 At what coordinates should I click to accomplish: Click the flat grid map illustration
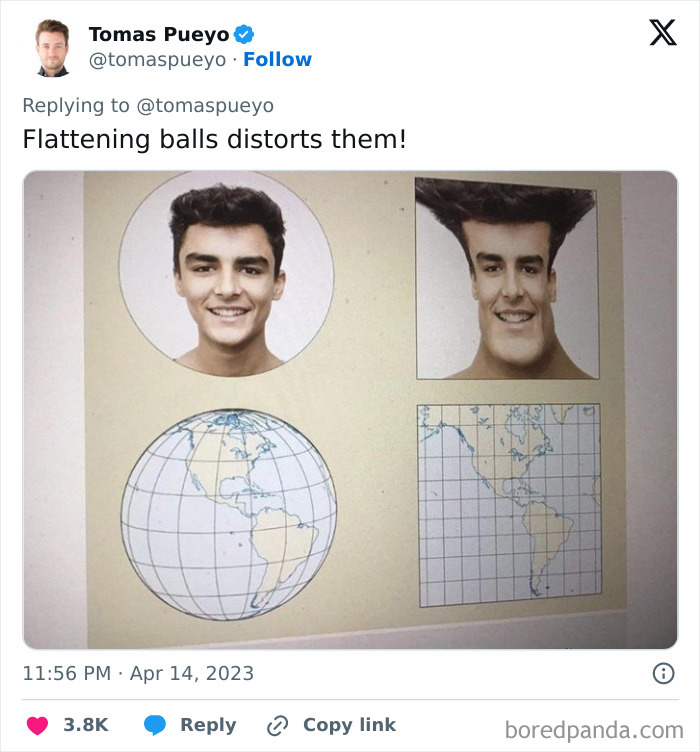[x=509, y=504]
